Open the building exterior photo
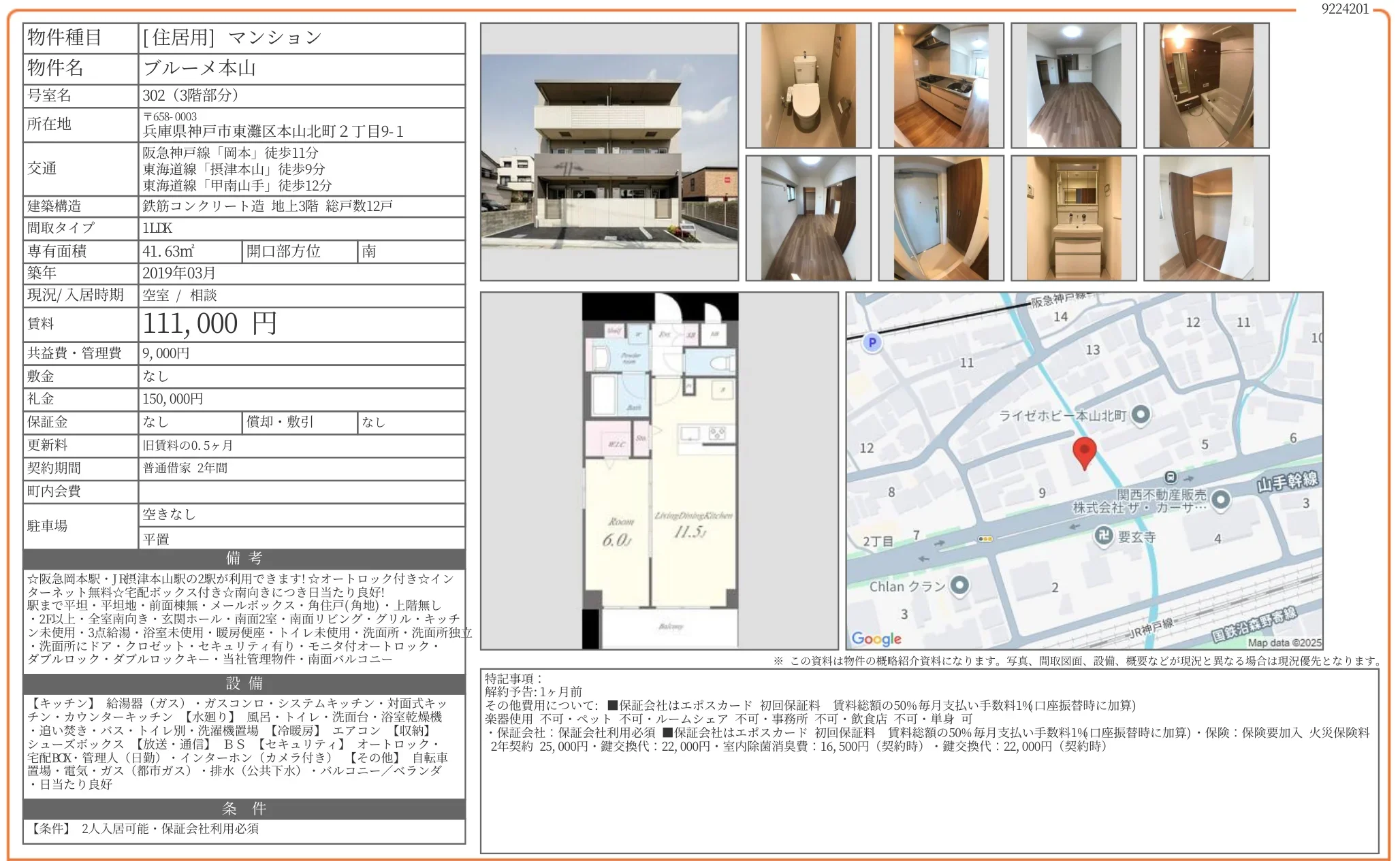The height and width of the screenshot is (861, 1400). pos(609,152)
